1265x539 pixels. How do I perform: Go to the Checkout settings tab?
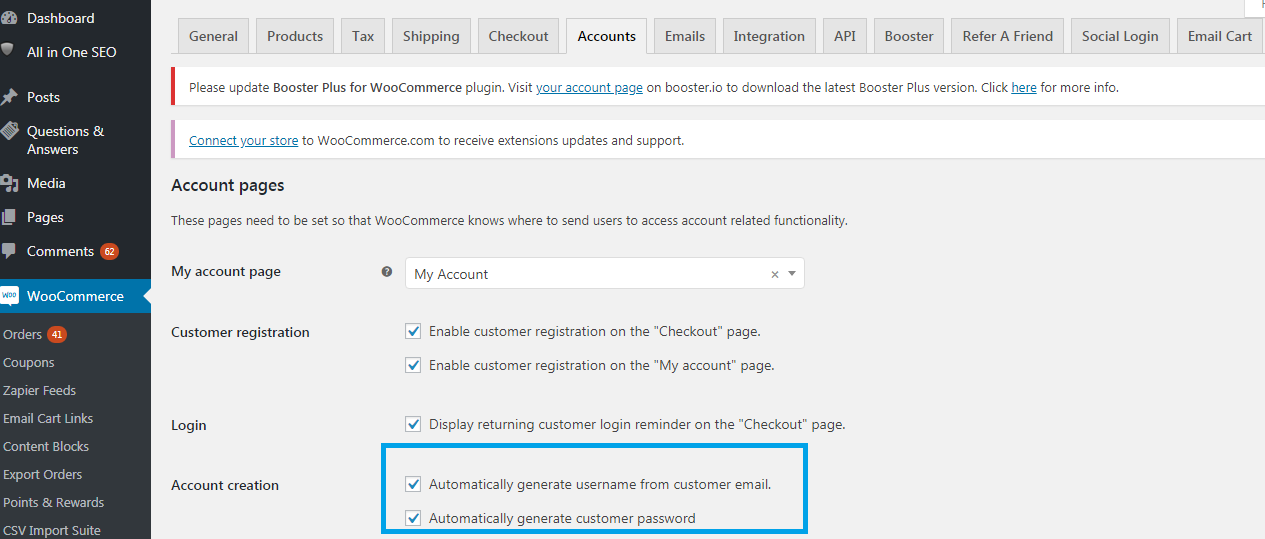click(x=518, y=36)
